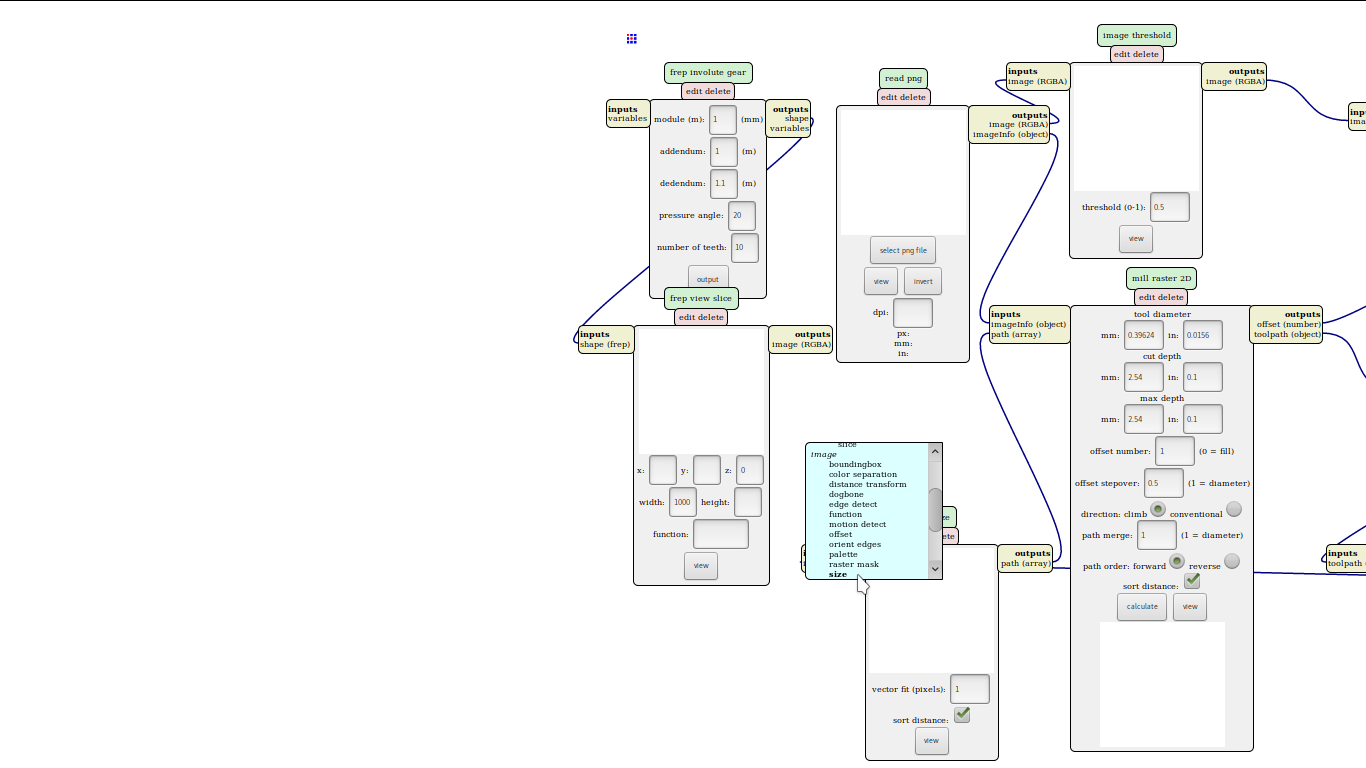Choose 'dogbone' in the module menu

(x=846, y=494)
